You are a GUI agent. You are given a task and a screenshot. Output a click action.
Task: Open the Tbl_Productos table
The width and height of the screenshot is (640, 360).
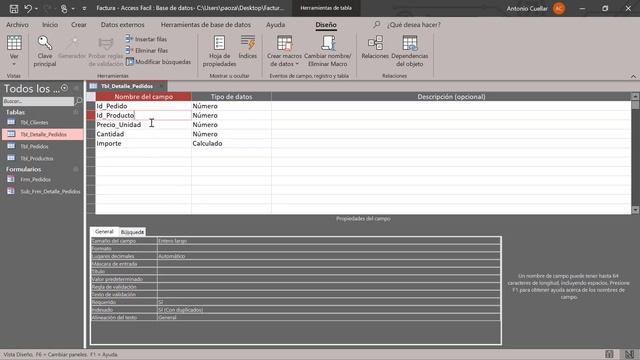[x=37, y=158]
